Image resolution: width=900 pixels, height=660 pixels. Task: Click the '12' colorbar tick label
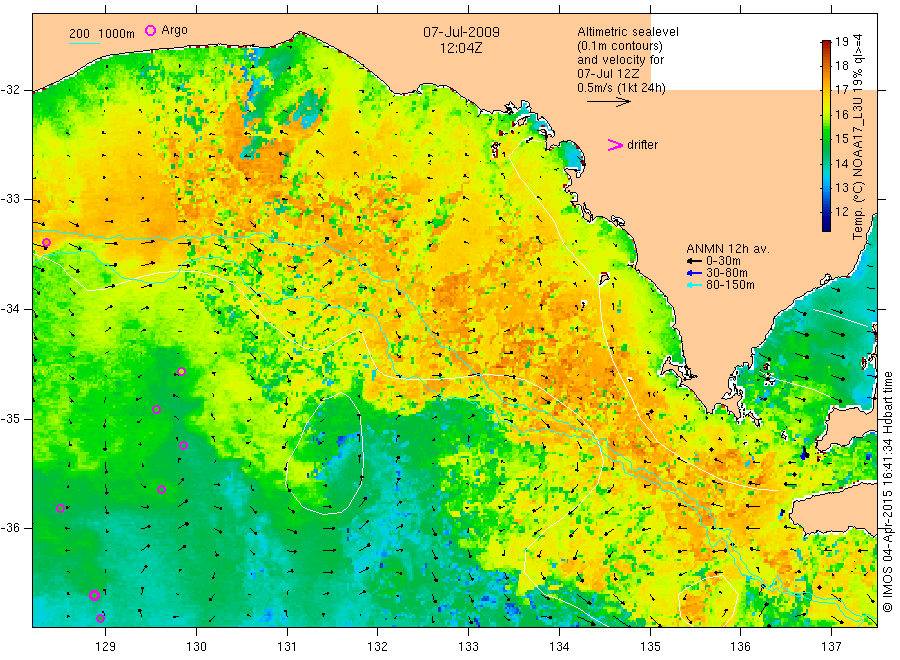point(841,212)
